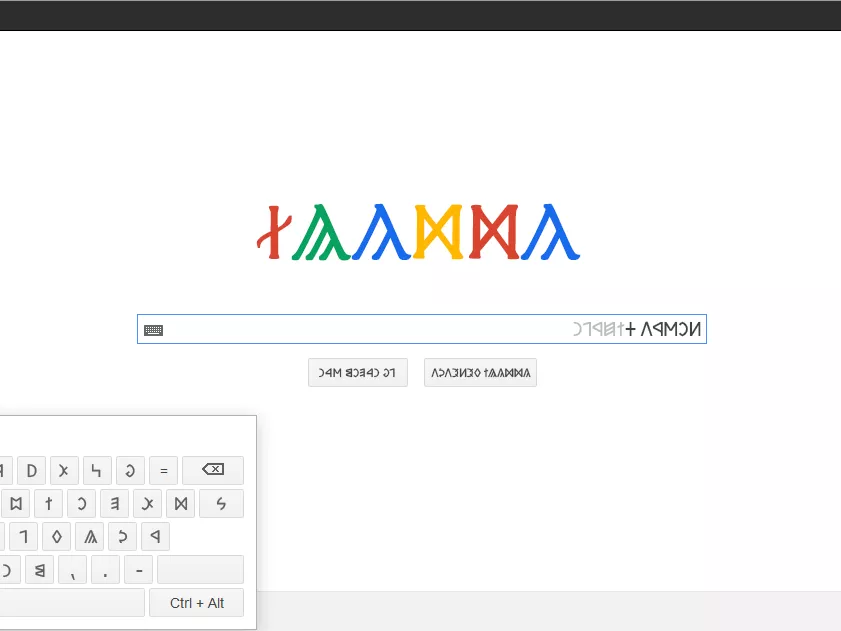Viewport: 841px width, 631px height.
Task: Click the multicolored runic logo
Action: click(x=418, y=232)
